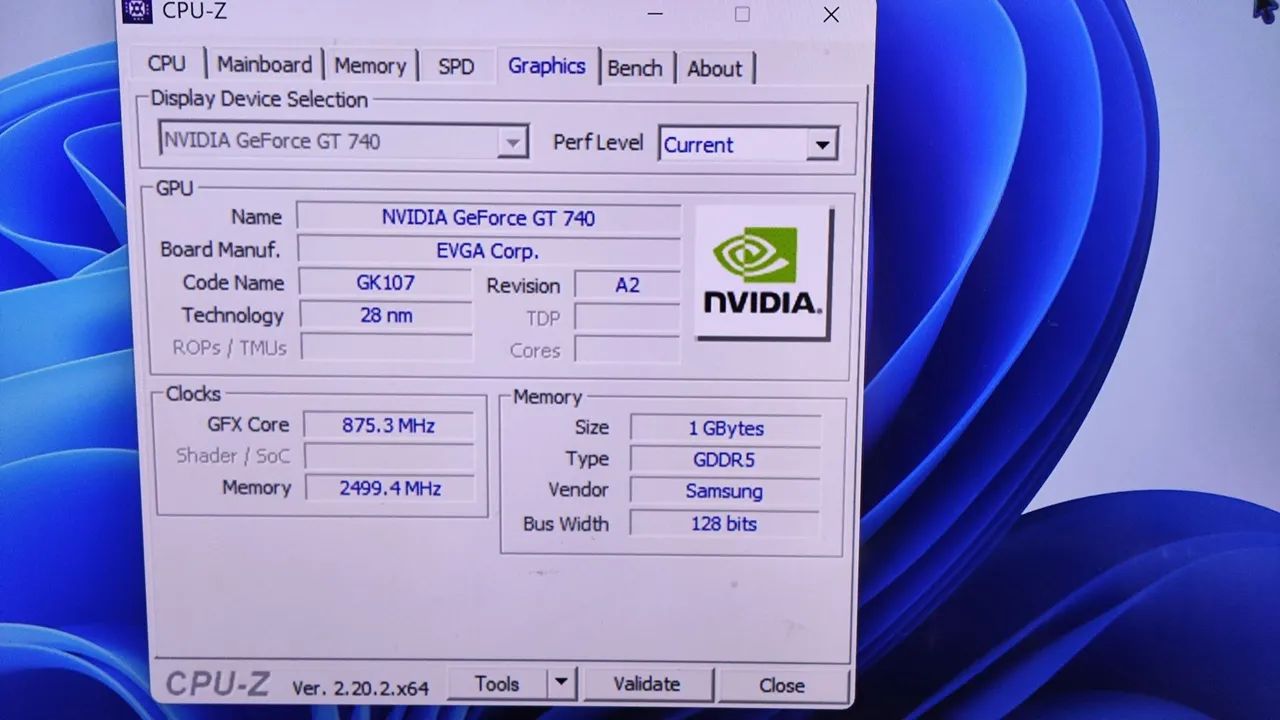This screenshot has height=720, width=1280.
Task: Click the Display Device Selection group label
Action: 259,99
